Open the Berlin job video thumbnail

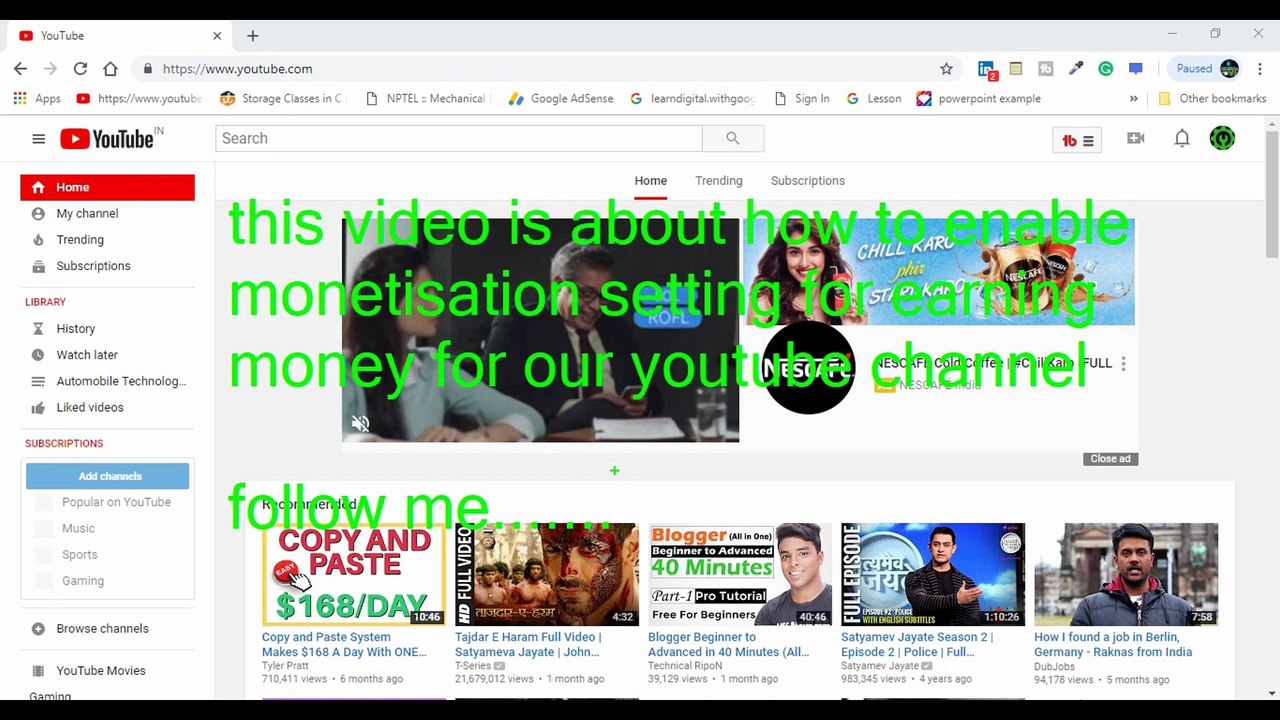pyautogui.click(x=1126, y=574)
